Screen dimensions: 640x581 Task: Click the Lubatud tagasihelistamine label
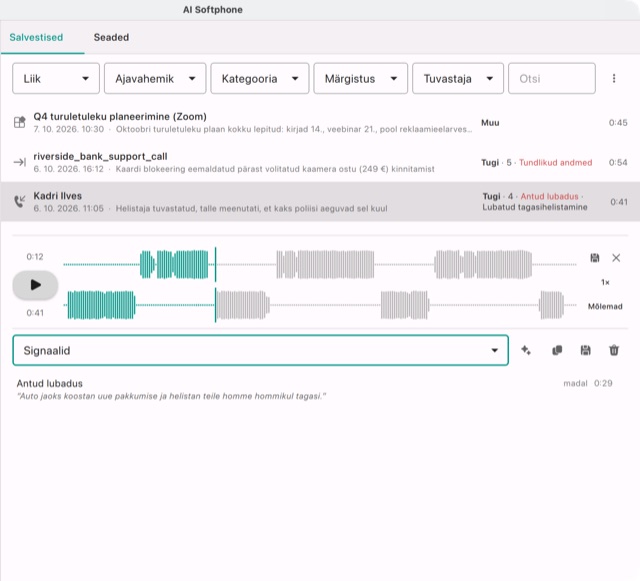(535, 207)
